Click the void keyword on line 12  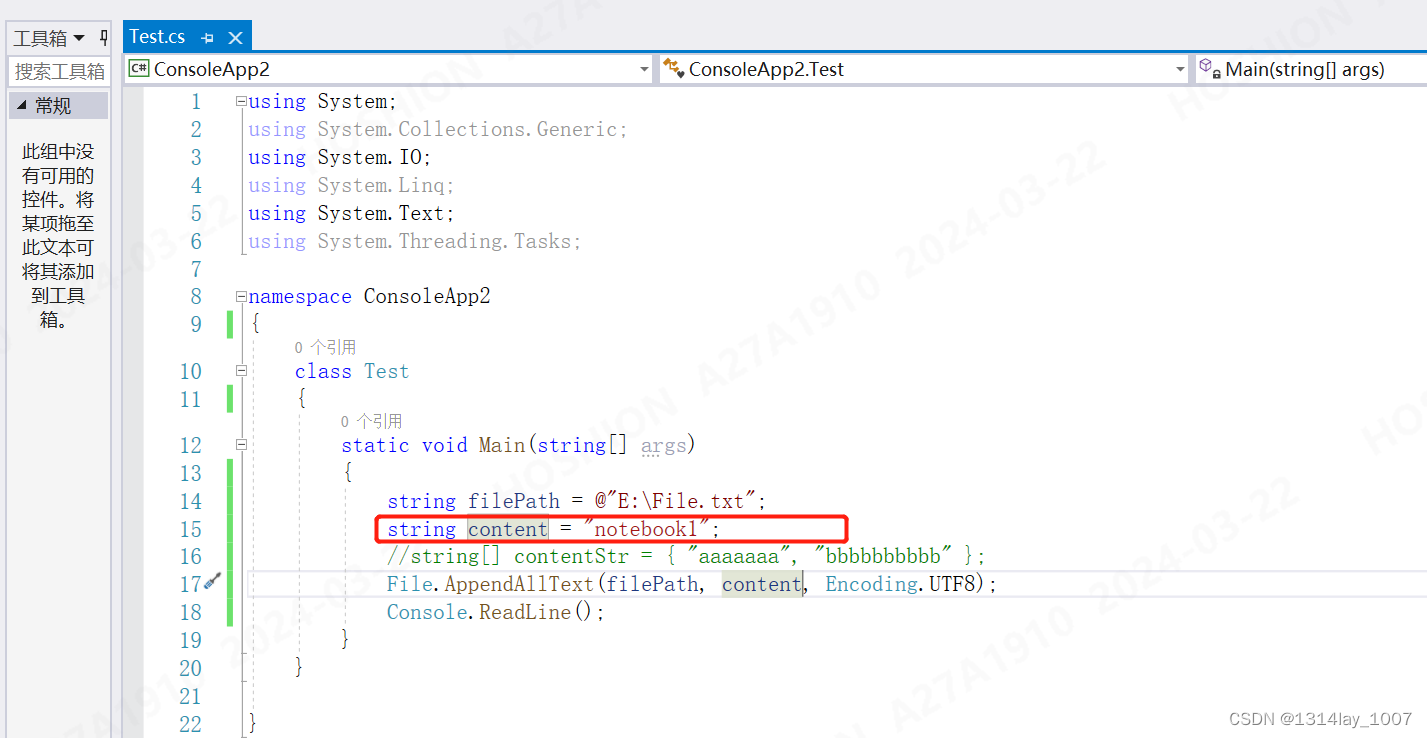pos(445,445)
